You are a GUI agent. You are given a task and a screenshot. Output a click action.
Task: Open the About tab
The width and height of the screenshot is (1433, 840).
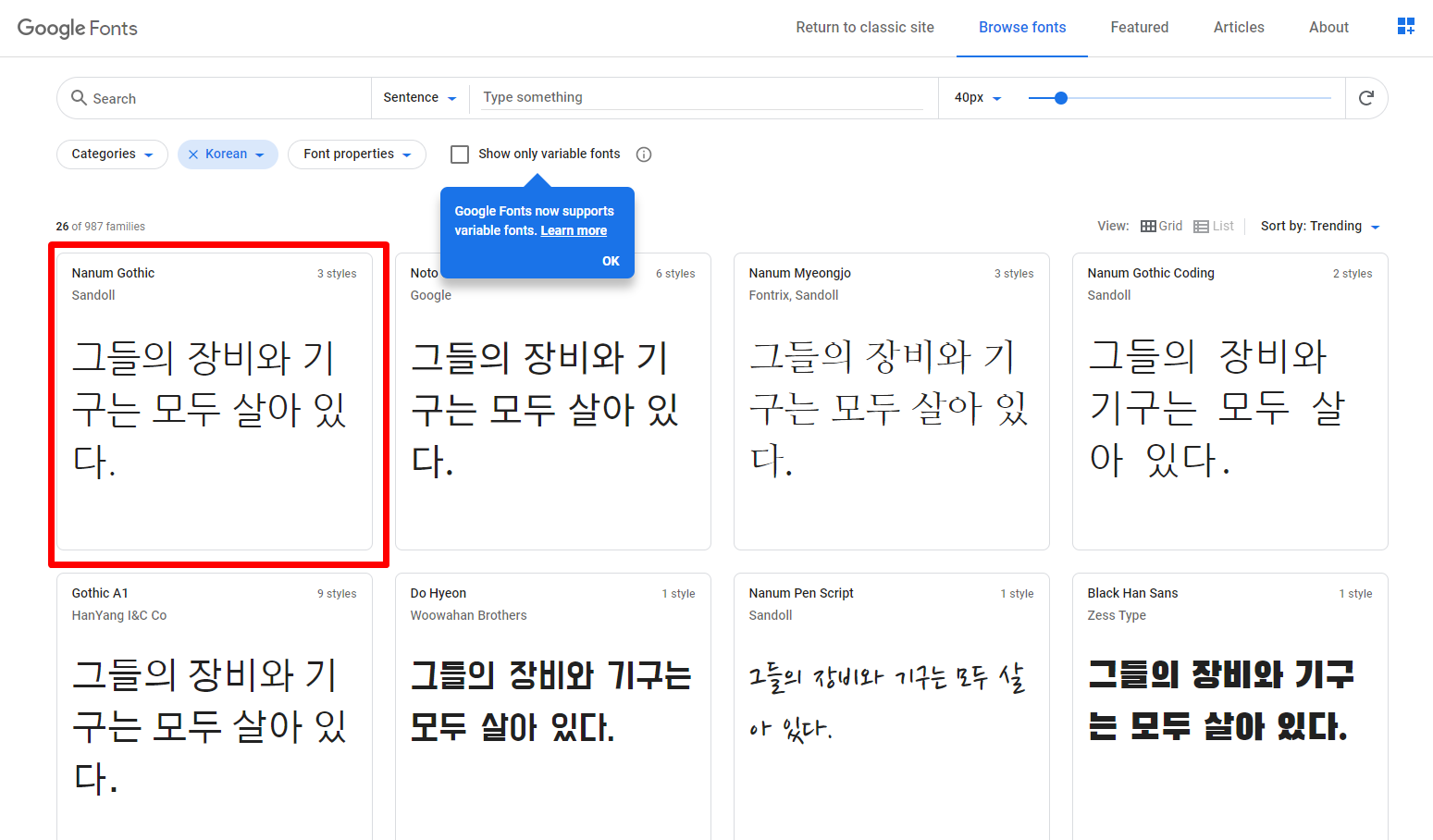pyautogui.click(x=1328, y=28)
